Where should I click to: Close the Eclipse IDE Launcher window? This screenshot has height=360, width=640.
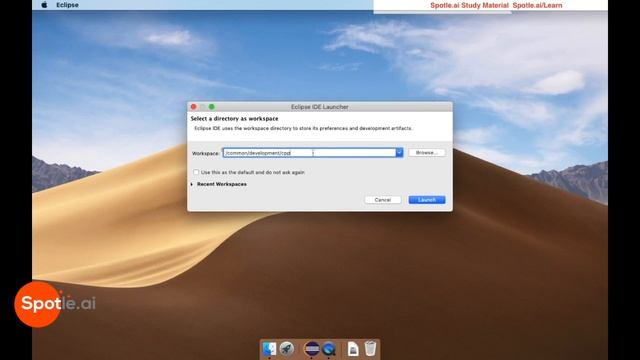[x=193, y=107]
